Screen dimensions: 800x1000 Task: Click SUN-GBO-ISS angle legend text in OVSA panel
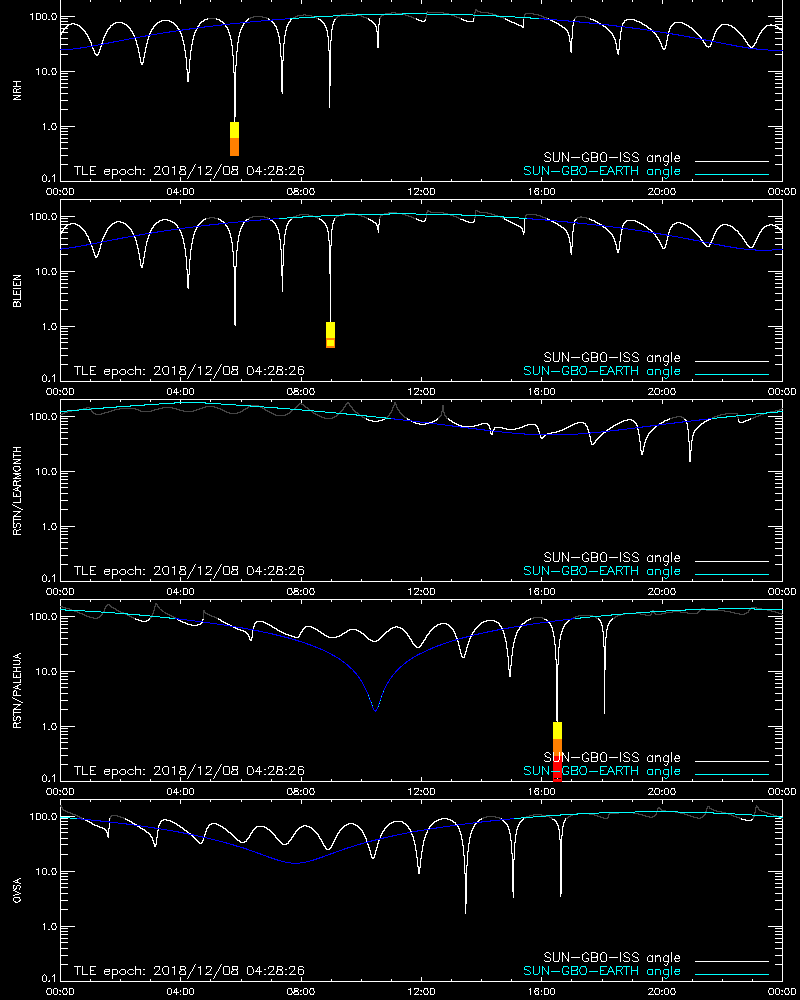point(612,957)
